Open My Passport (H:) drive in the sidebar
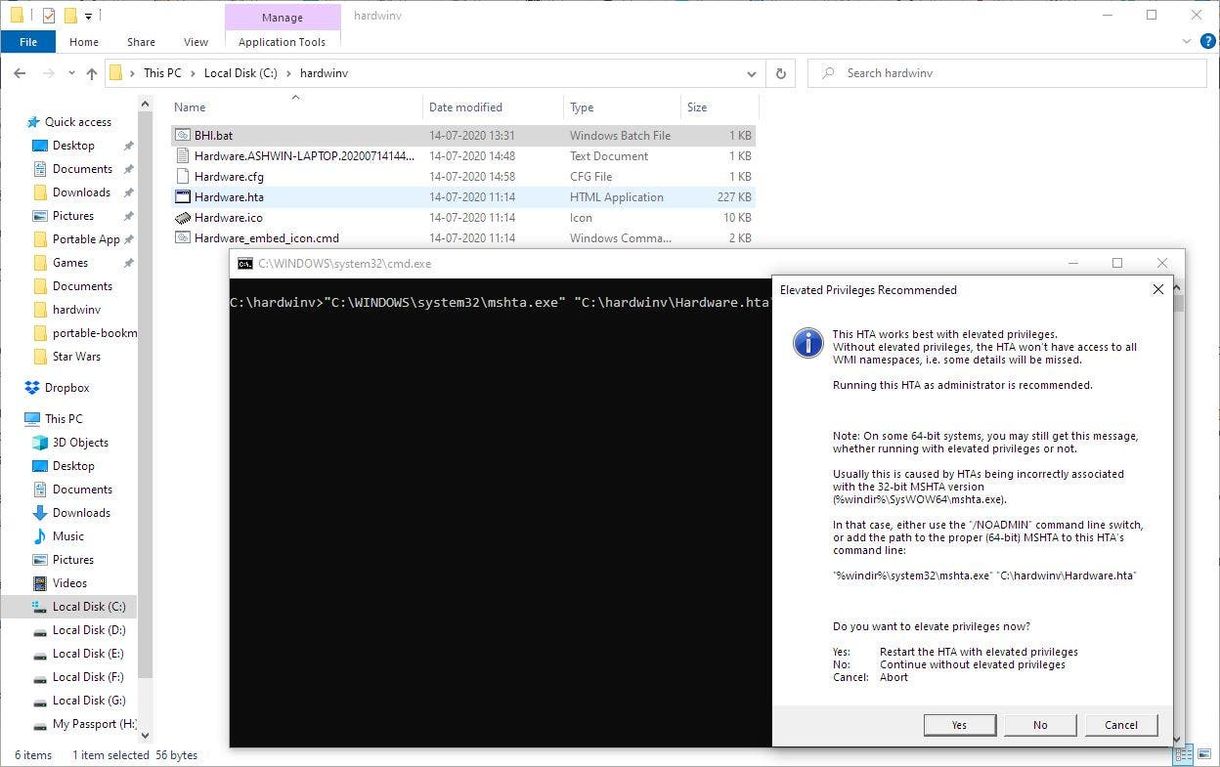The width and height of the screenshot is (1220, 767). tap(94, 724)
